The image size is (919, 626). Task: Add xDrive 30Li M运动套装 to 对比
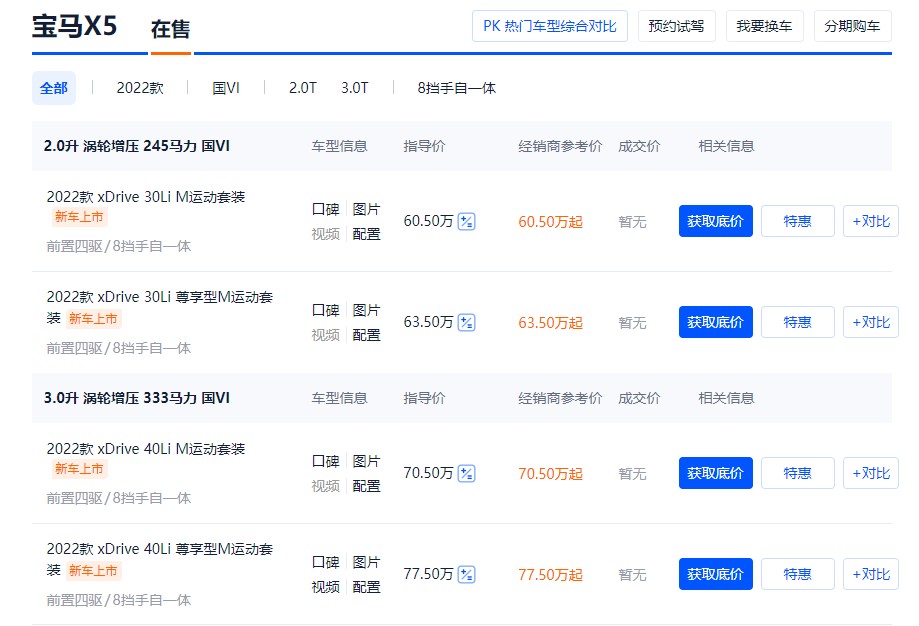point(871,221)
